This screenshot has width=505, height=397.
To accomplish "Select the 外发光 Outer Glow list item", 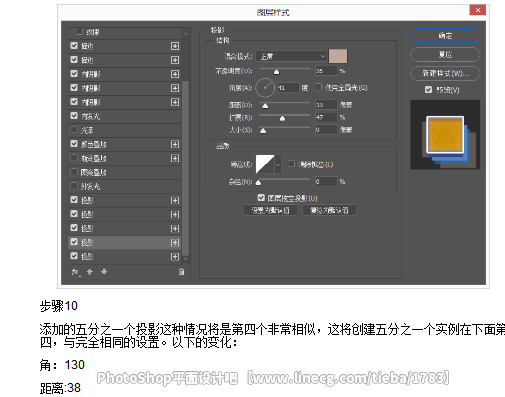I will point(125,186).
